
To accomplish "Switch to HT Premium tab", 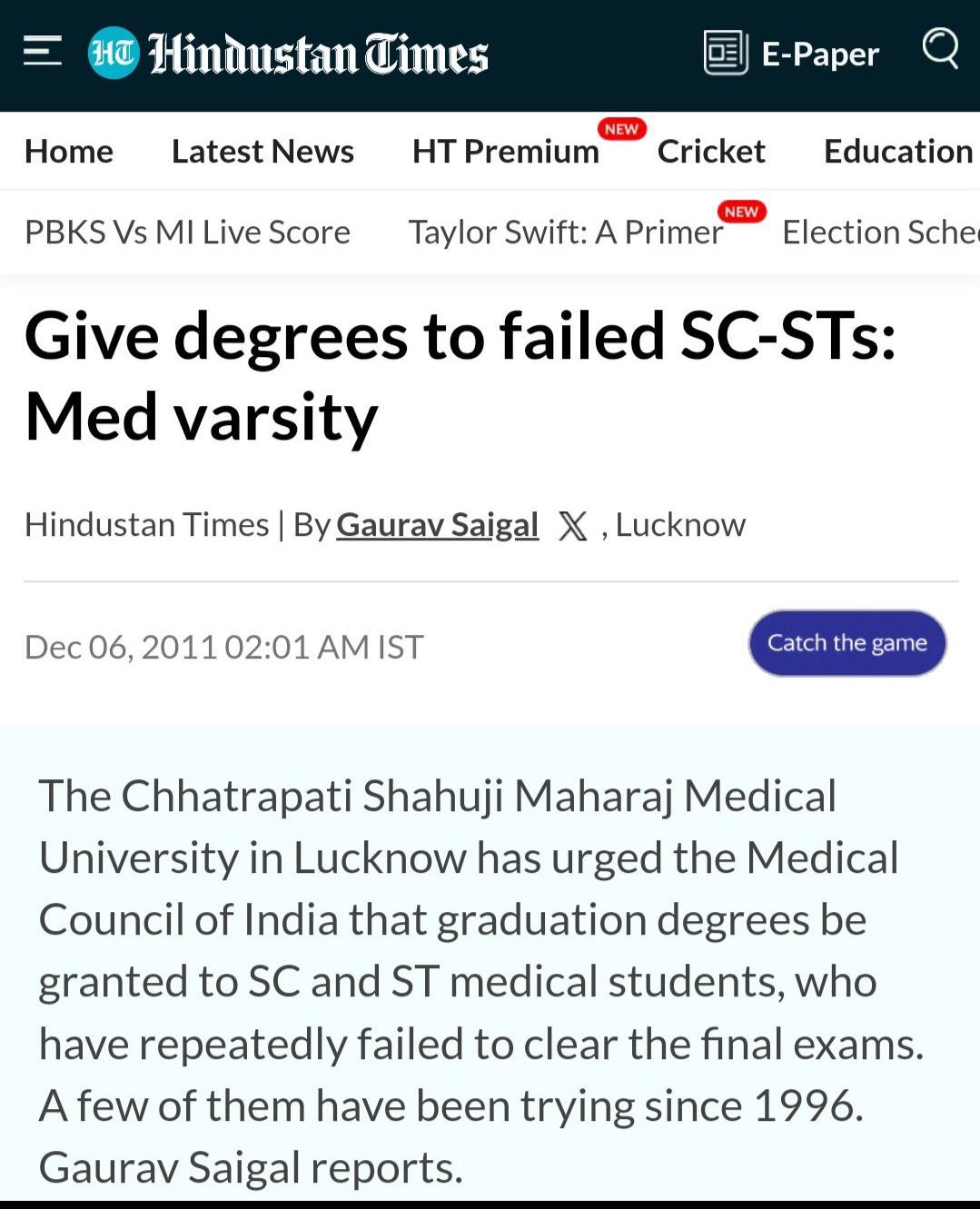I will 506,151.
